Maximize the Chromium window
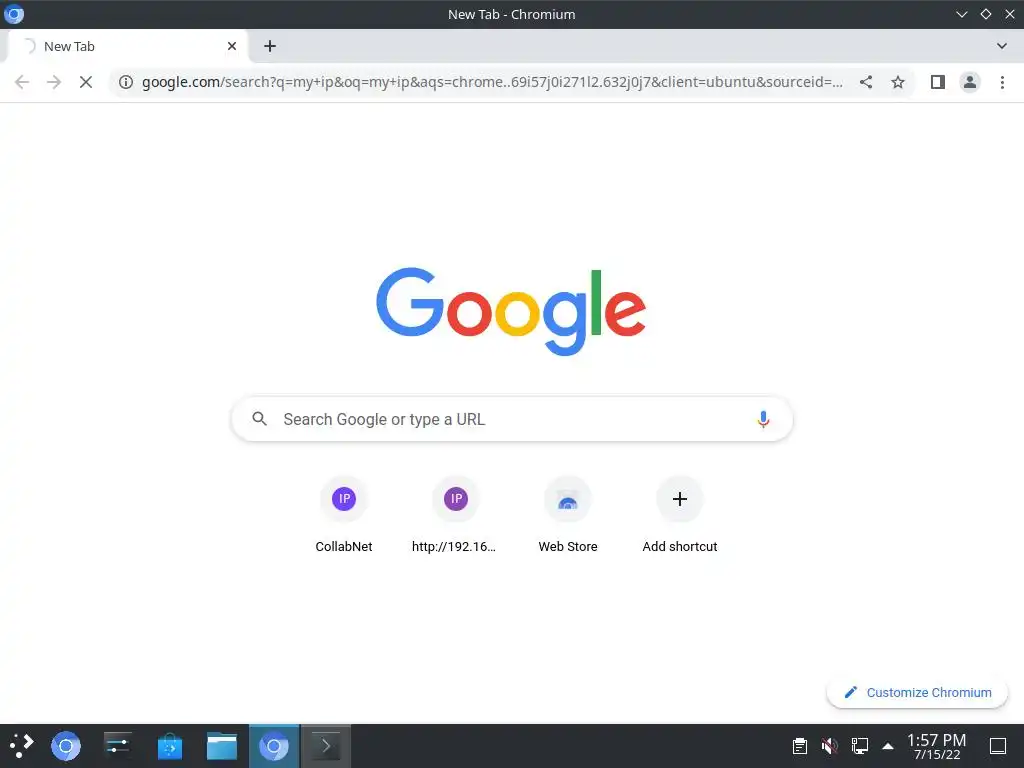1024x768 pixels. [x=985, y=14]
